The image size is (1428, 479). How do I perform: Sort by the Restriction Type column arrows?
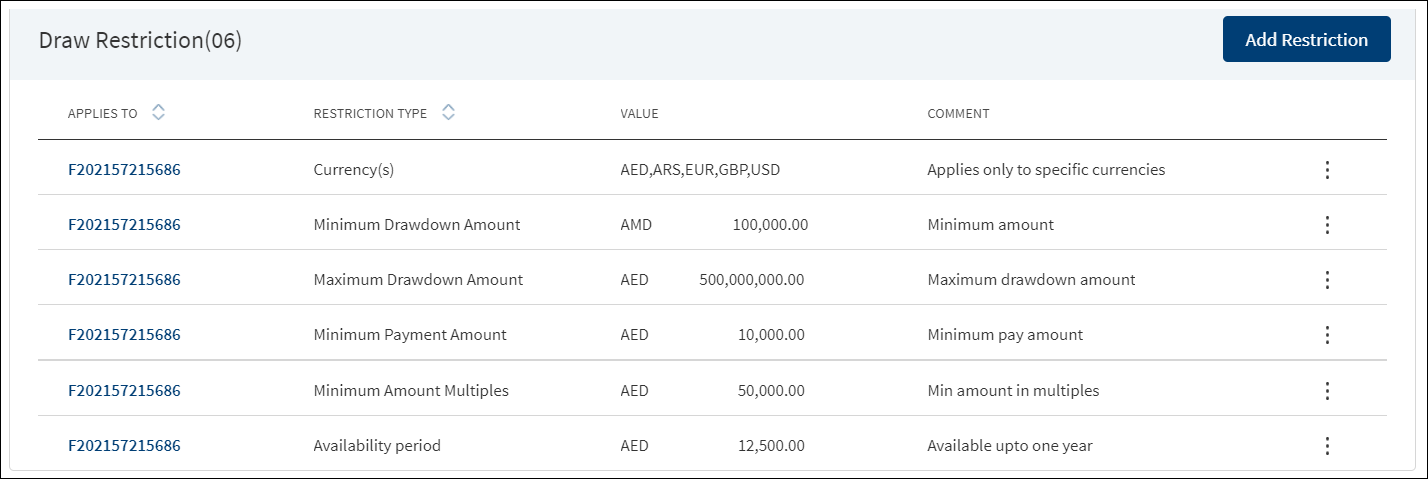point(448,113)
